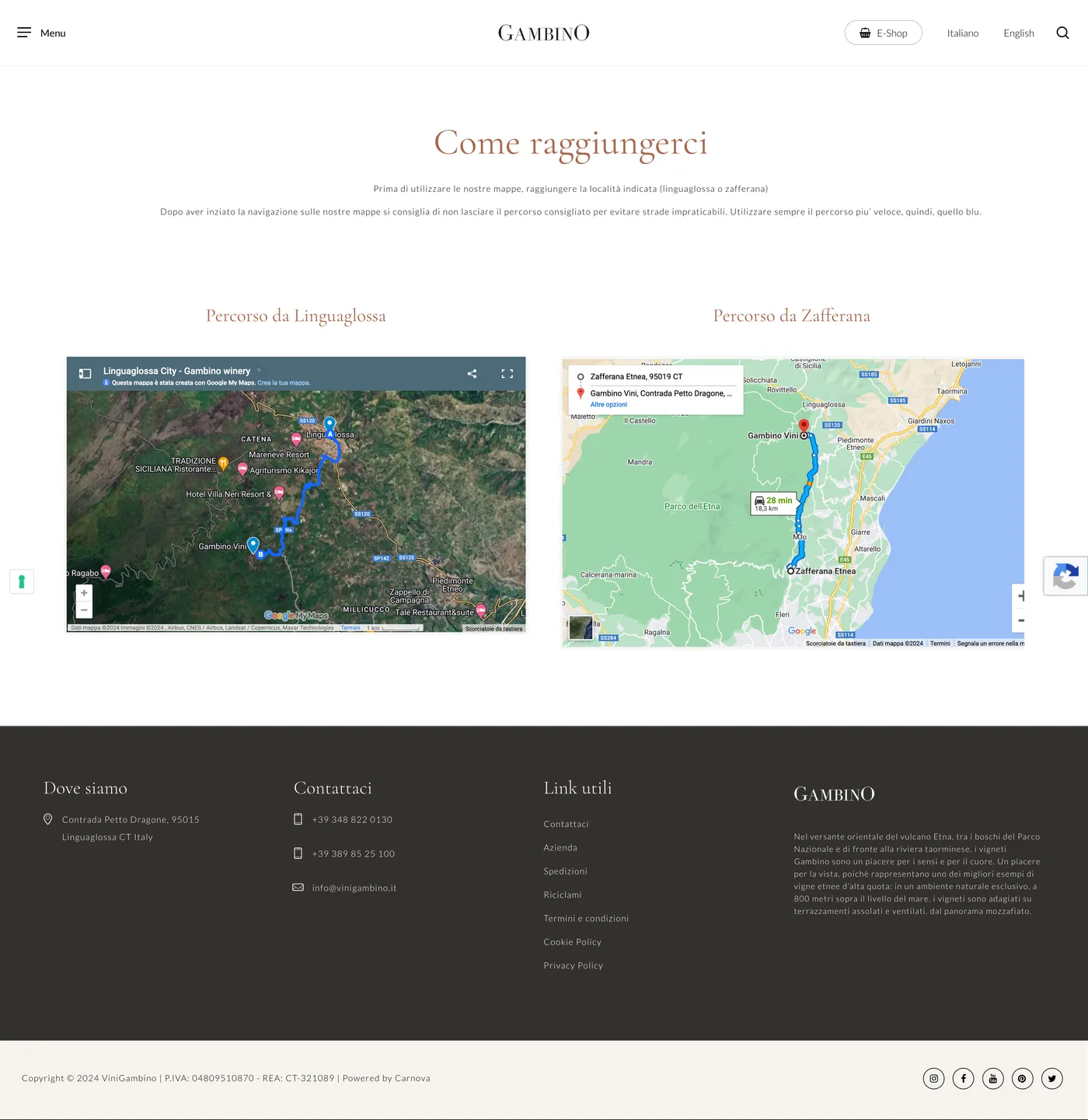Click the Zafferana Etnea origin marker
The height and width of the screenshot is (1120, 1088).
tap(790, 570)
